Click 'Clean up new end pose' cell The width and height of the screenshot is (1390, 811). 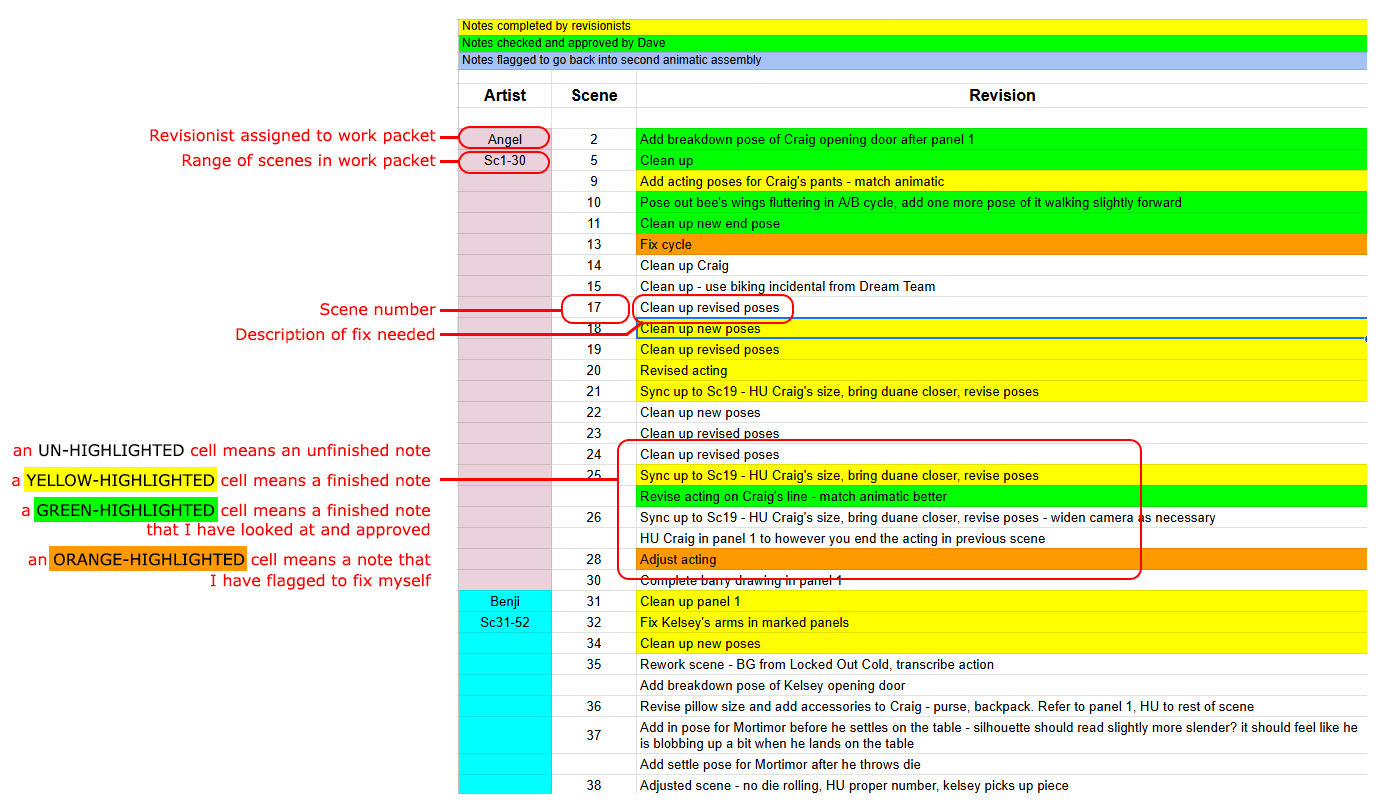click(1002, 223)
